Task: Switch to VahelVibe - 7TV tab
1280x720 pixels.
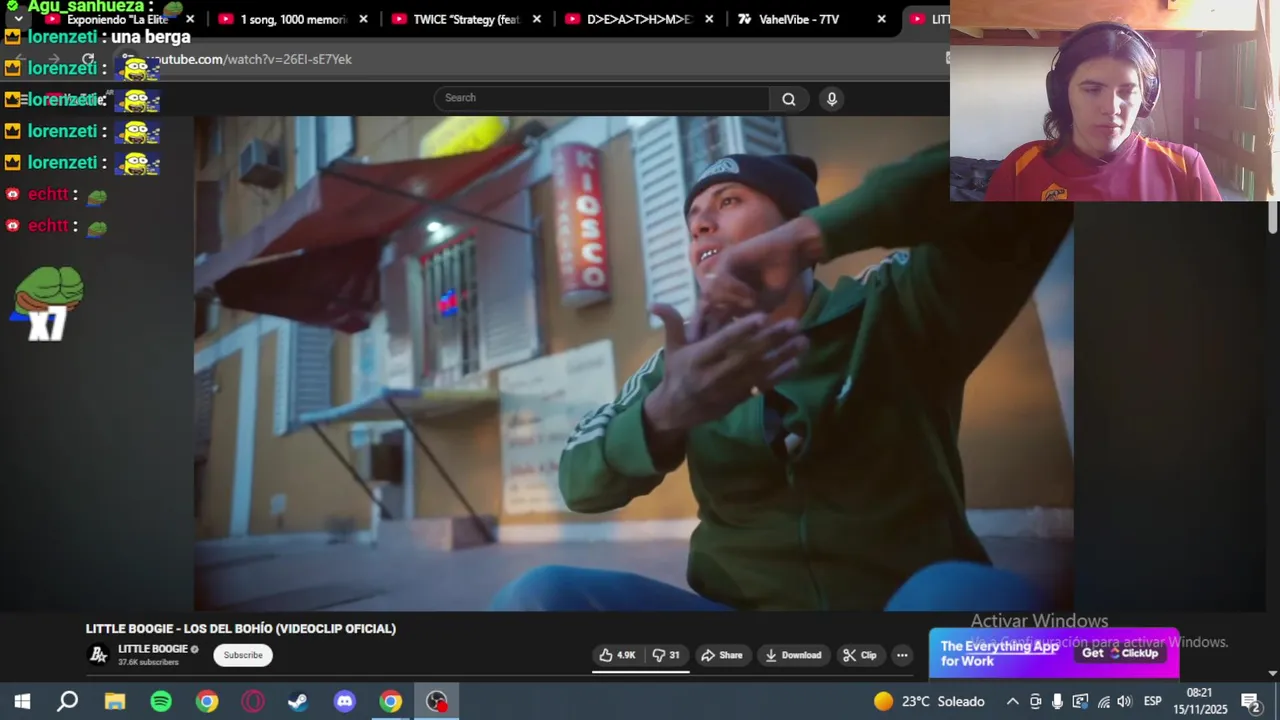Action: pos(812,19)
